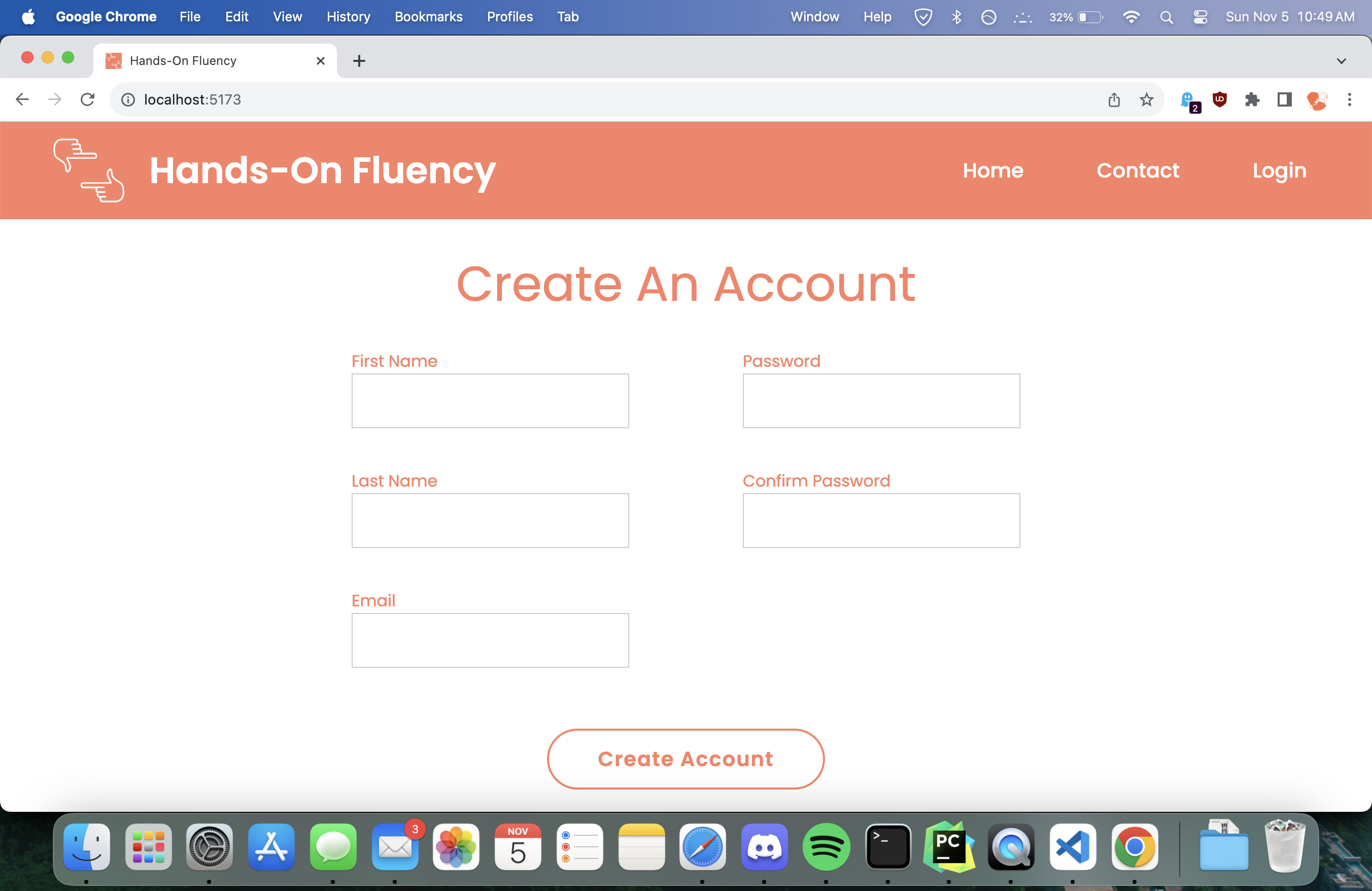Click the site information icon
The width and height of the screenshot is (1372, 891).
(128, 99)
